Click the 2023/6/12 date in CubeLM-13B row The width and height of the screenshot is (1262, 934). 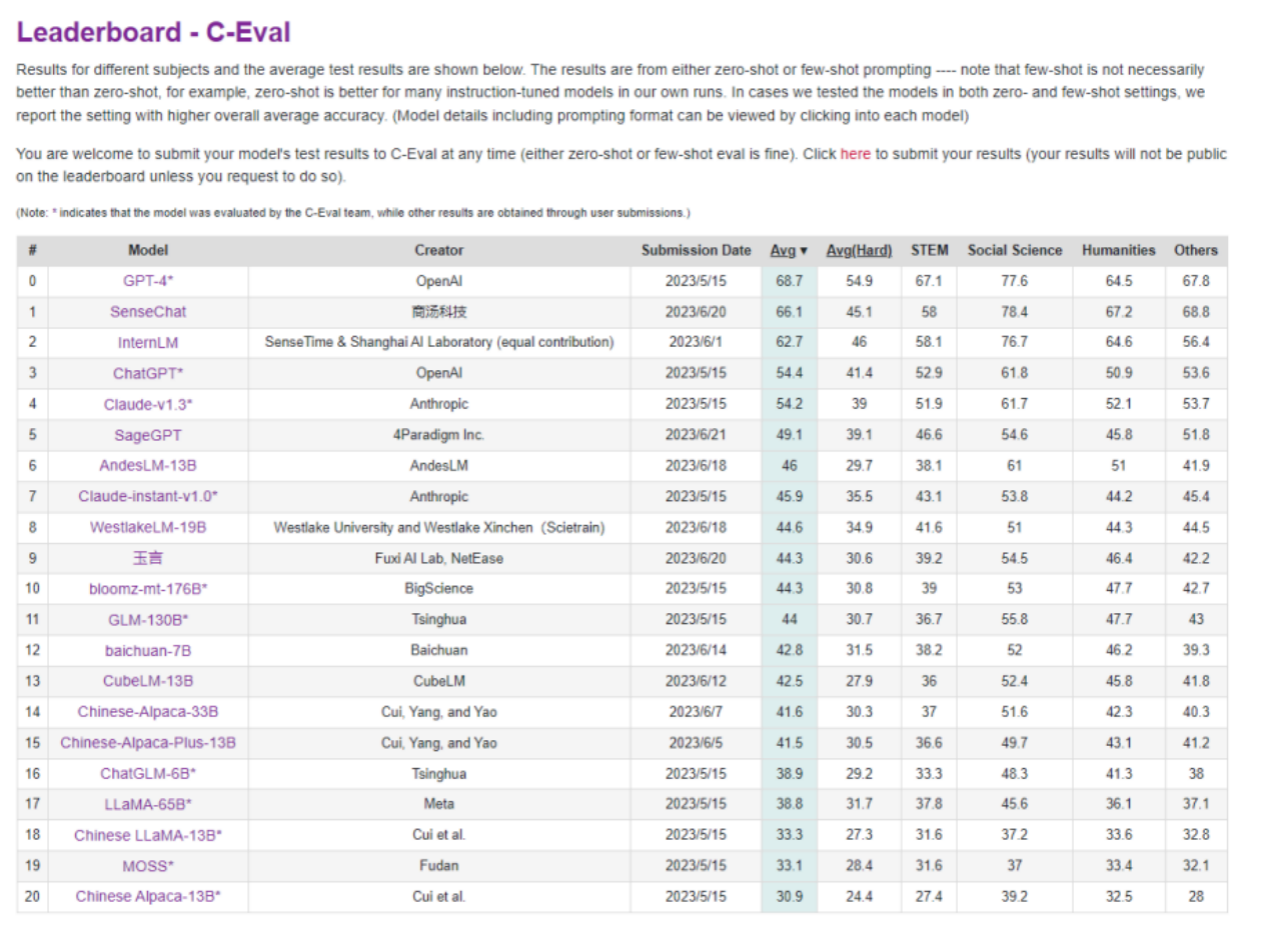tap(696, 681)
